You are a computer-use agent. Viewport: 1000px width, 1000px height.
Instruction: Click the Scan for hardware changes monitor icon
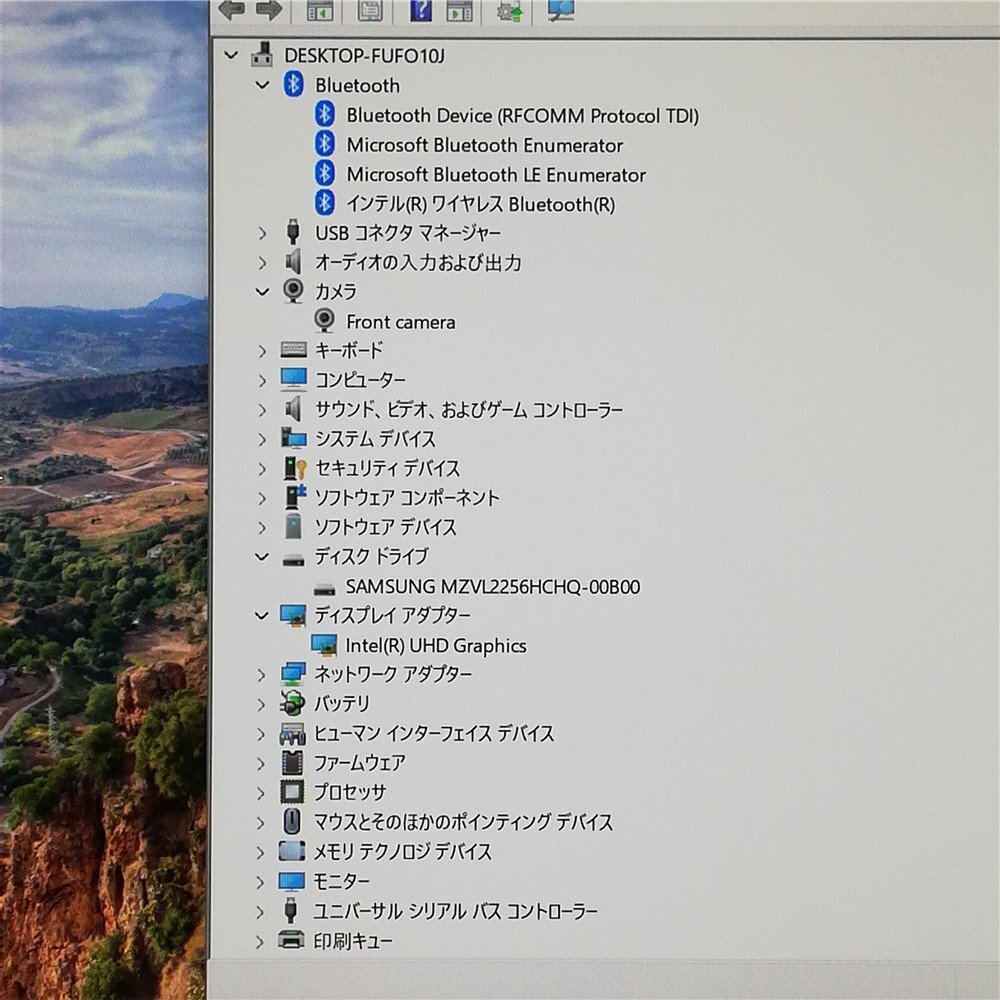coord(561,10)
